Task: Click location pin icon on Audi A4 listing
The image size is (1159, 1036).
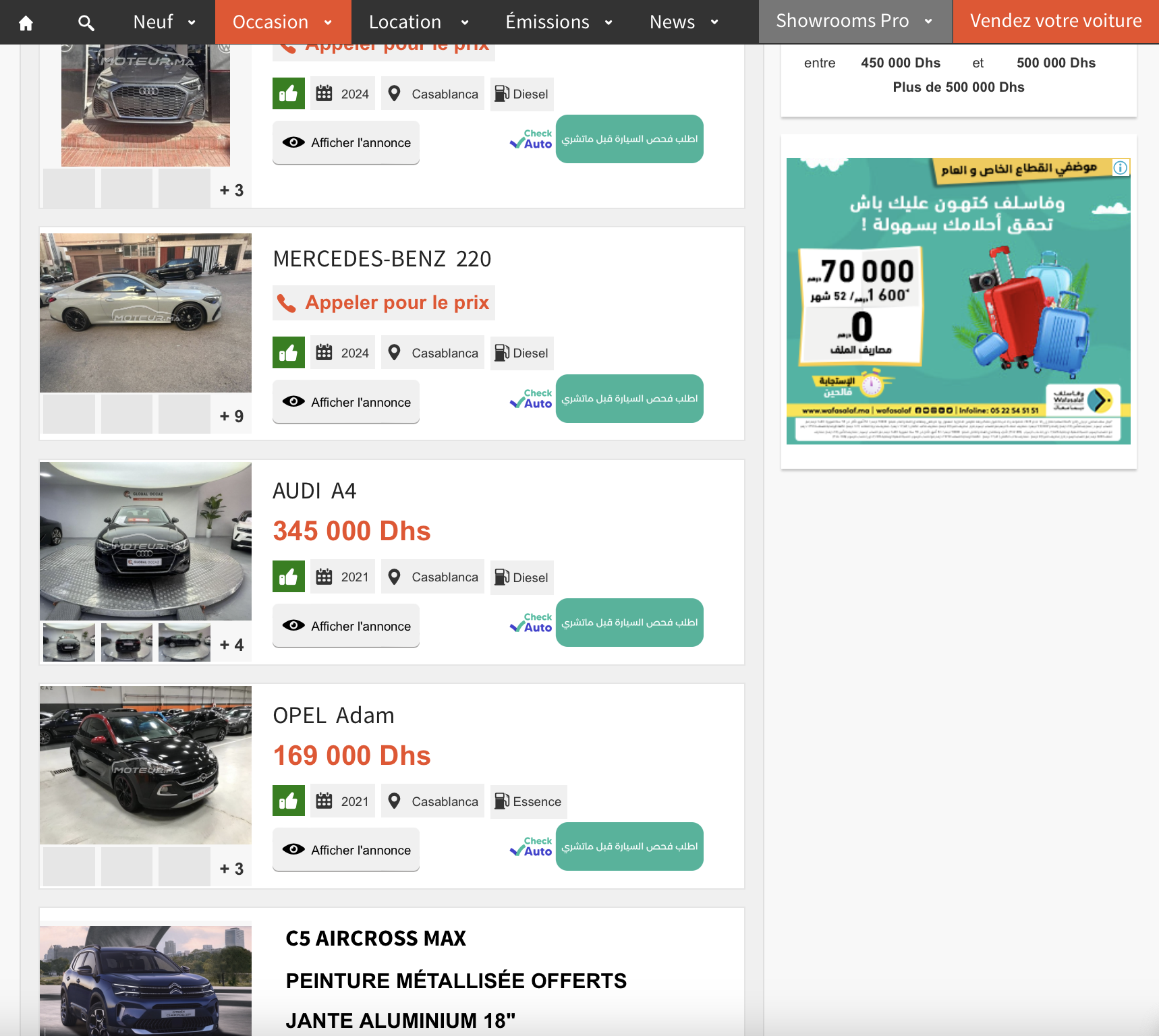Action: point(395,577)
